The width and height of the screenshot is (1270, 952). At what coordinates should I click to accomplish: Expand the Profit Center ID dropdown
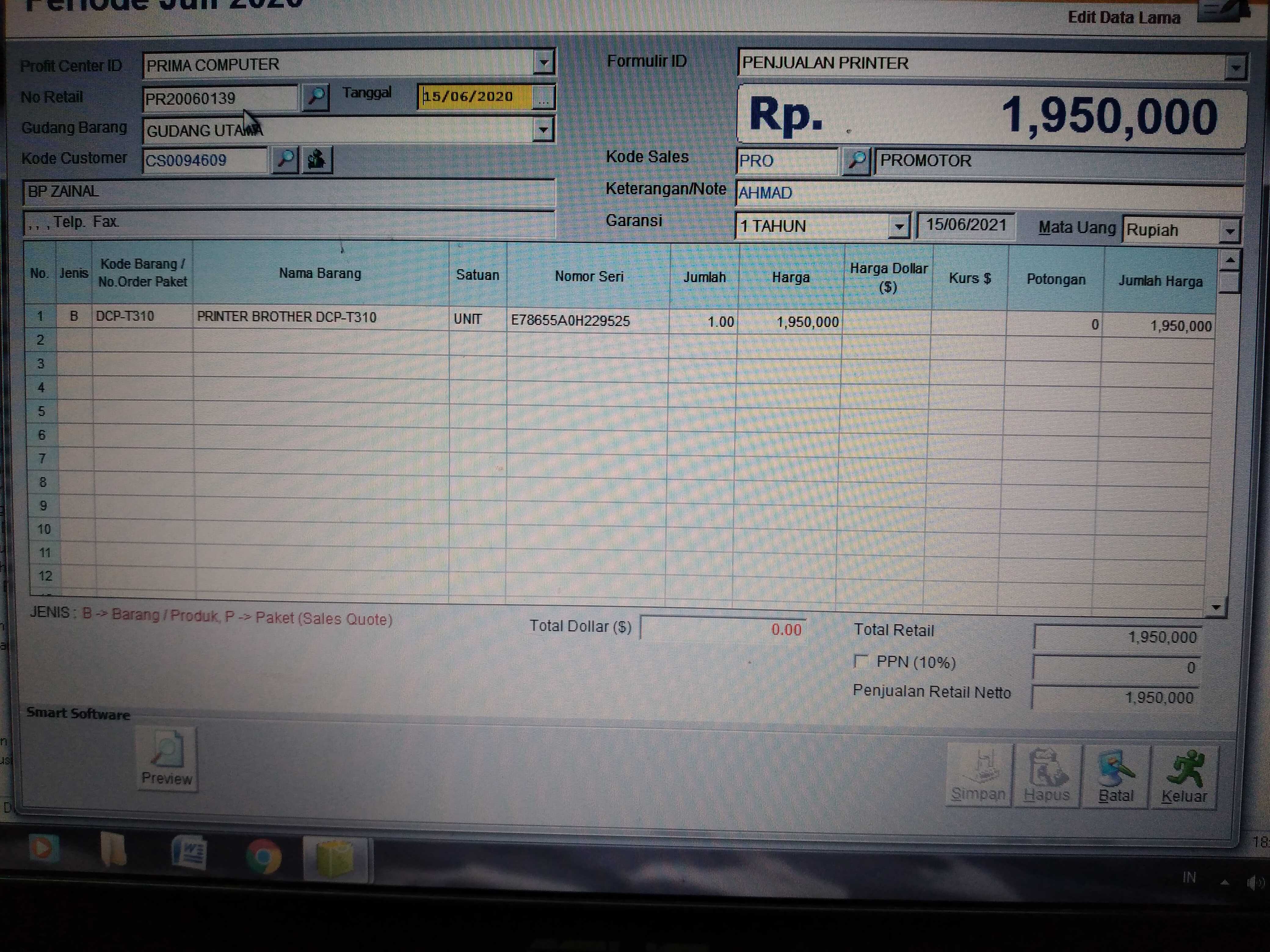[543, 63]
